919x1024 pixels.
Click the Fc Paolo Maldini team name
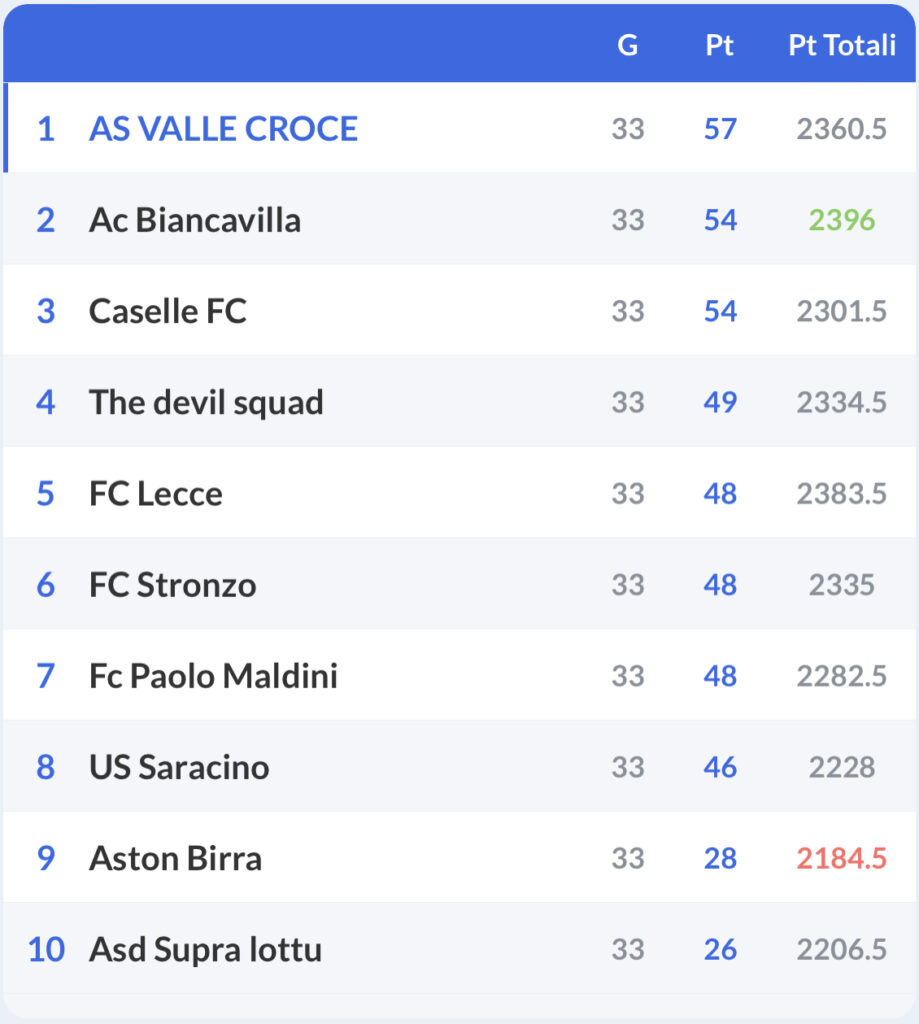(x=213, y=676)
